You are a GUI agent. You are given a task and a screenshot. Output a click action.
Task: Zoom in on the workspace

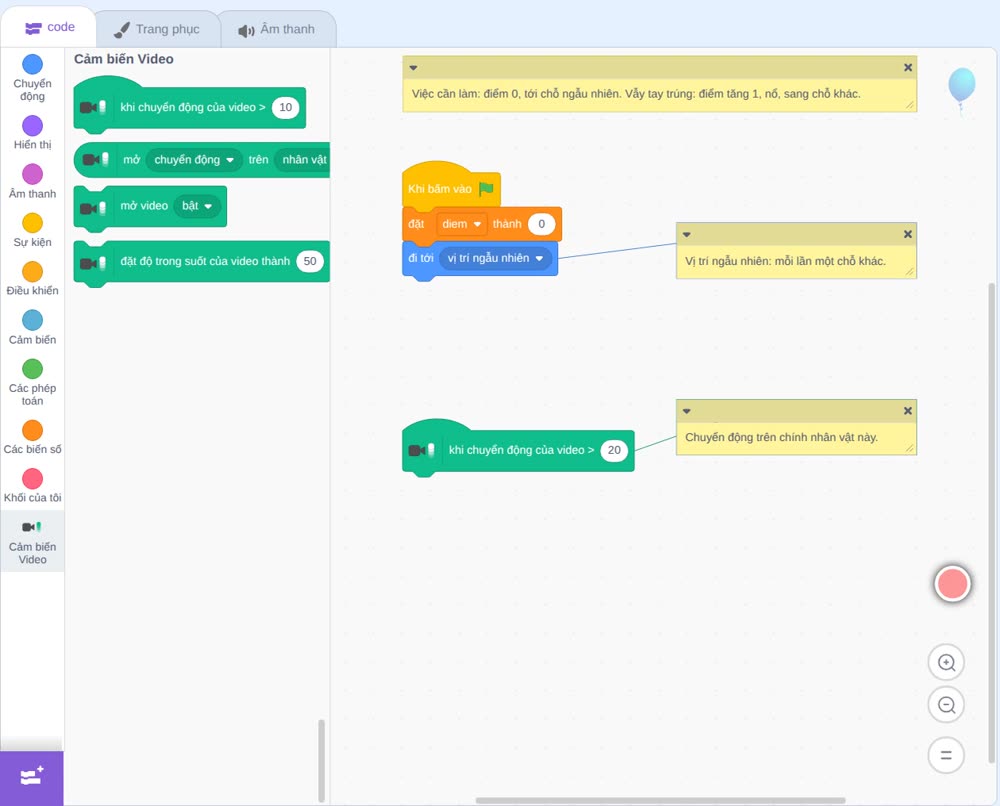point(946,663)
